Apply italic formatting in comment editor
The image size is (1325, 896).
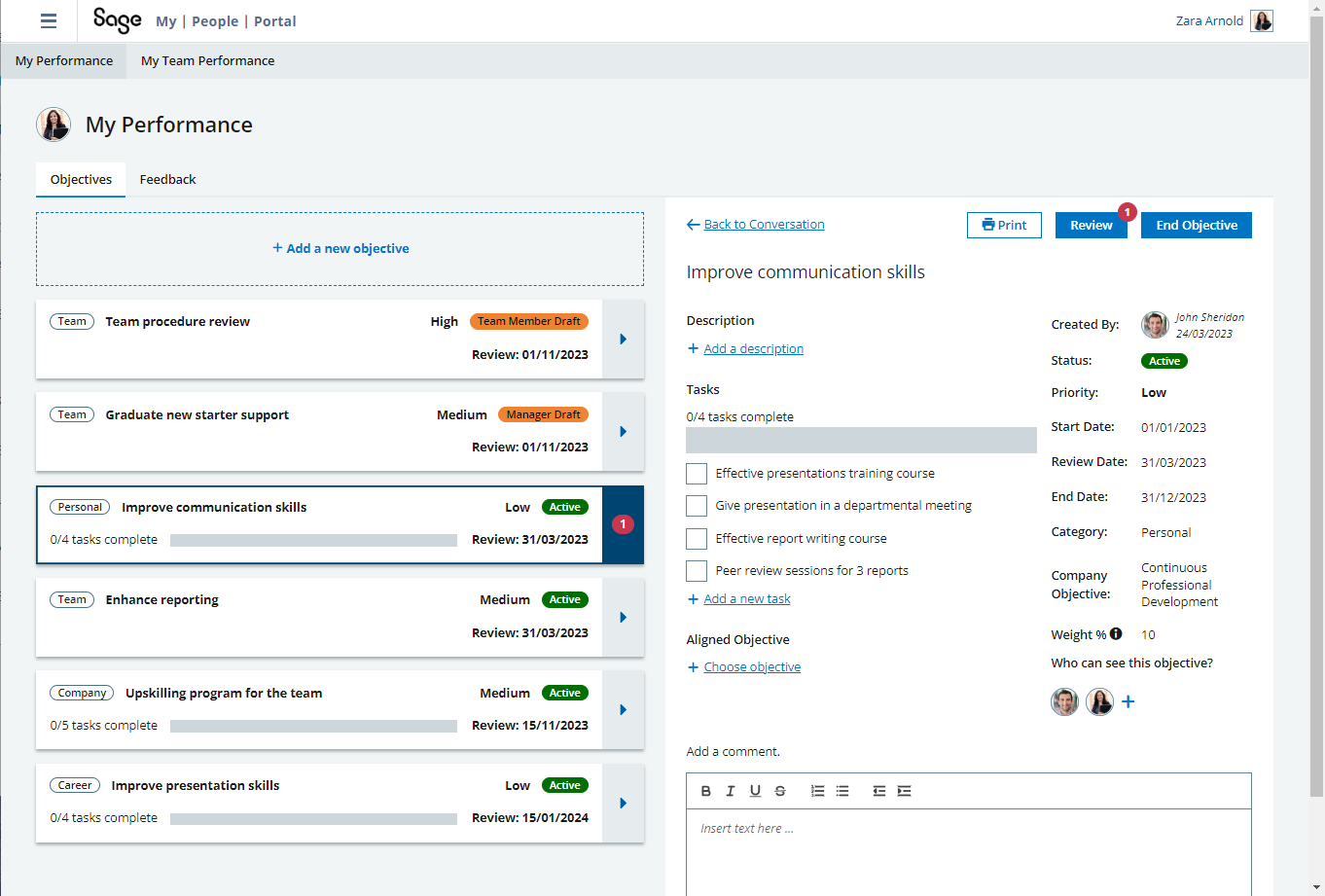click(731, 791)
